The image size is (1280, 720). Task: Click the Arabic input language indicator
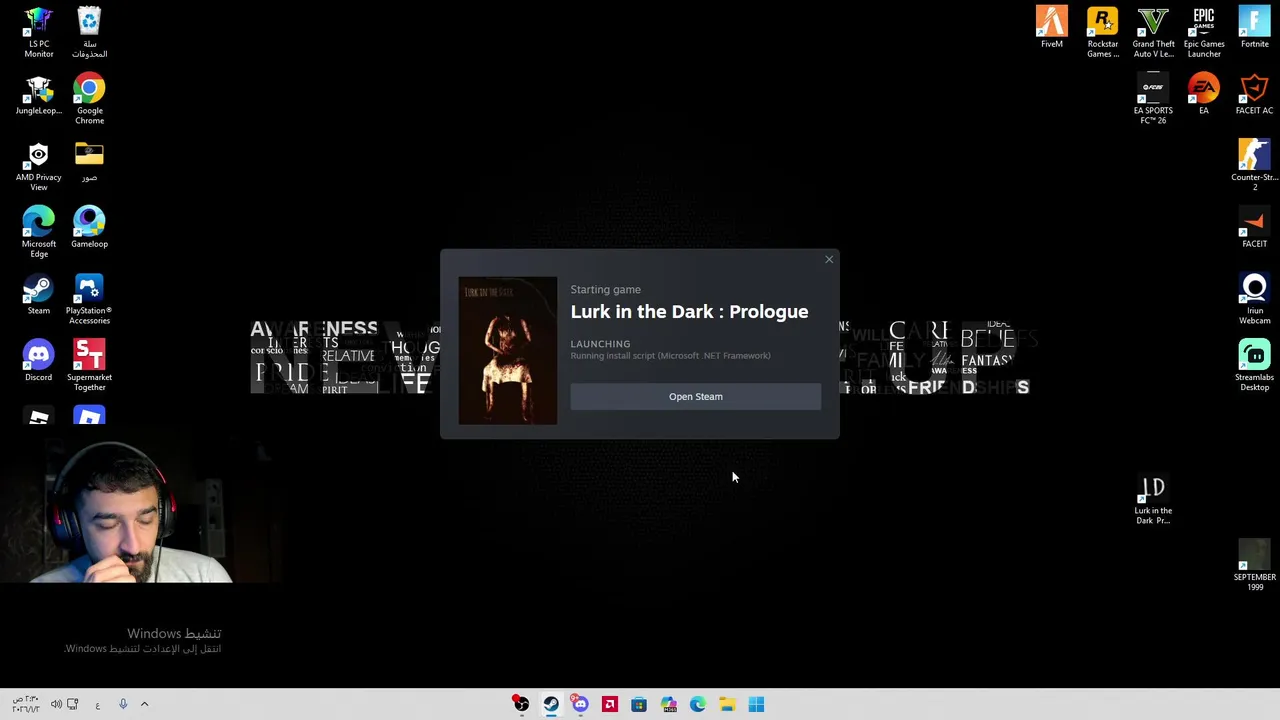pyautogui.click(x=97, y=705)
